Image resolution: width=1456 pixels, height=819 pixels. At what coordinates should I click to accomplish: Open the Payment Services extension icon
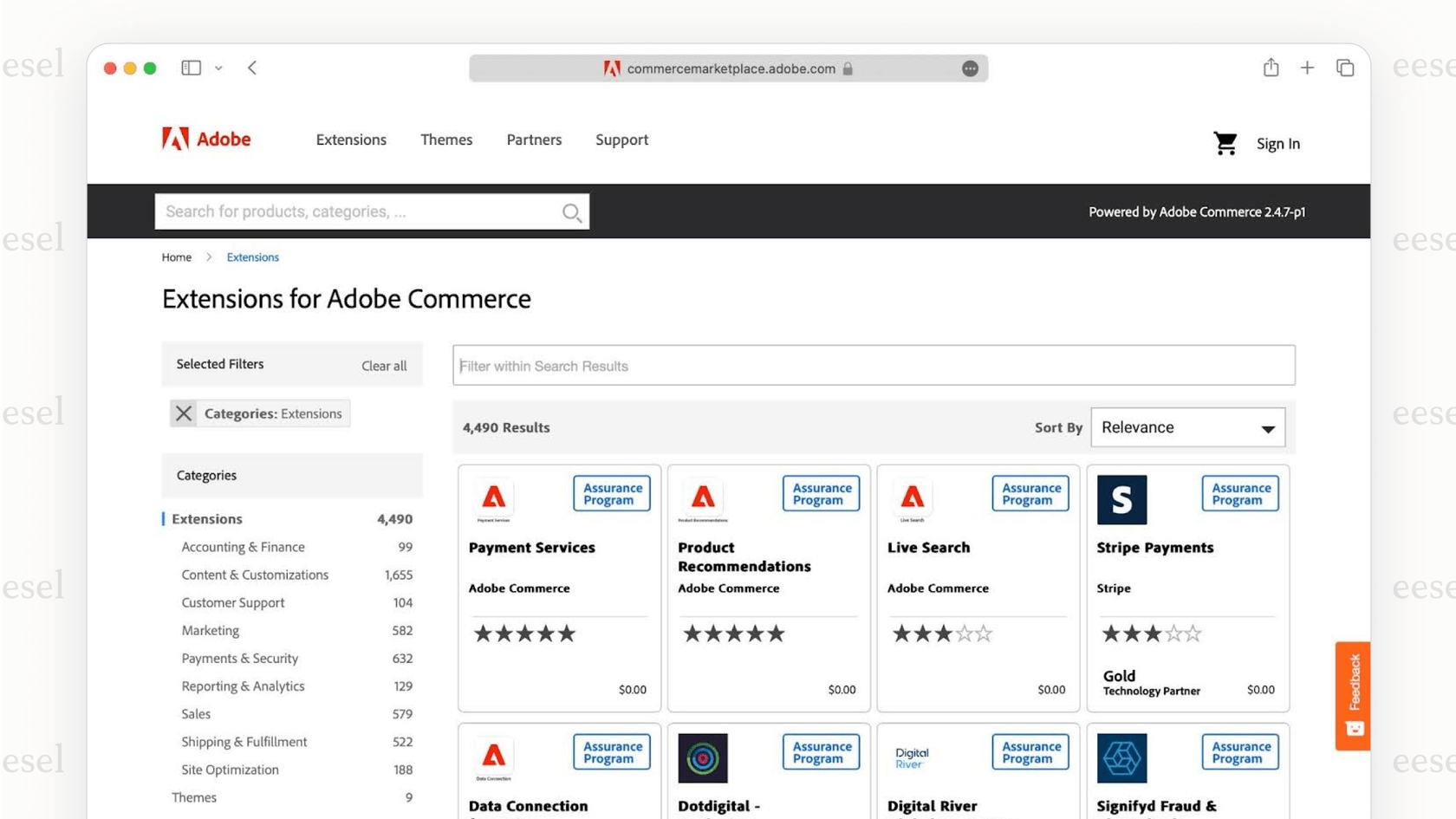click(x=494, y=498)
